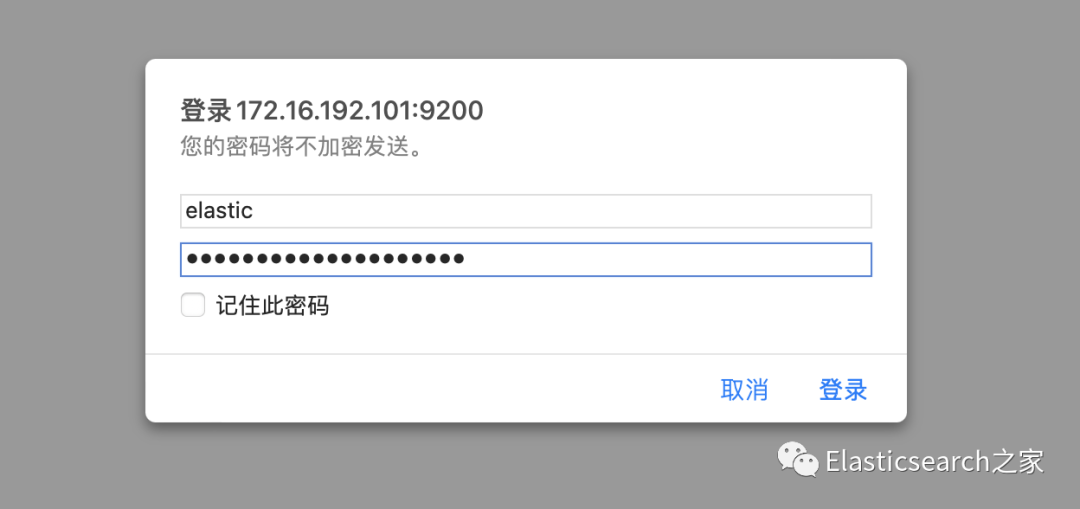
Task: Click the word elastic inside username box
Action: point(219,210)
